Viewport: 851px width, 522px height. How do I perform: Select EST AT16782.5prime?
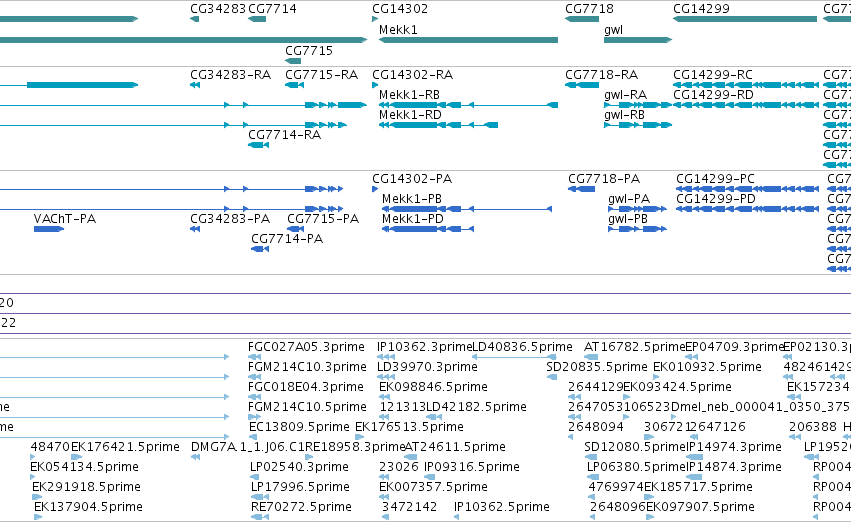pos(634,347)
